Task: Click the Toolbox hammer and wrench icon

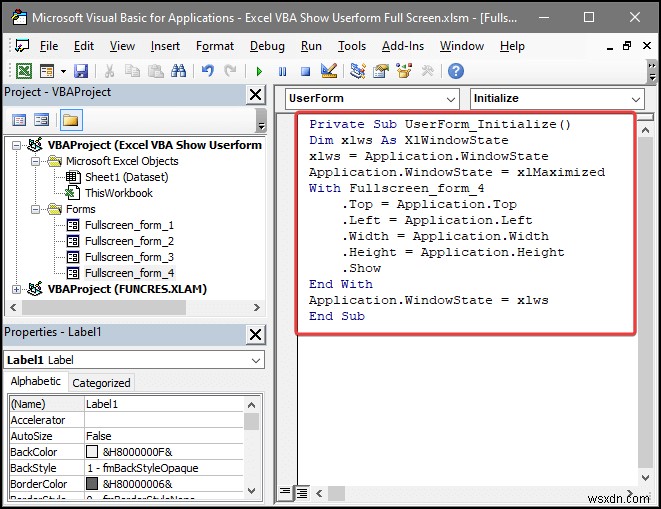Action: [427, 71]
